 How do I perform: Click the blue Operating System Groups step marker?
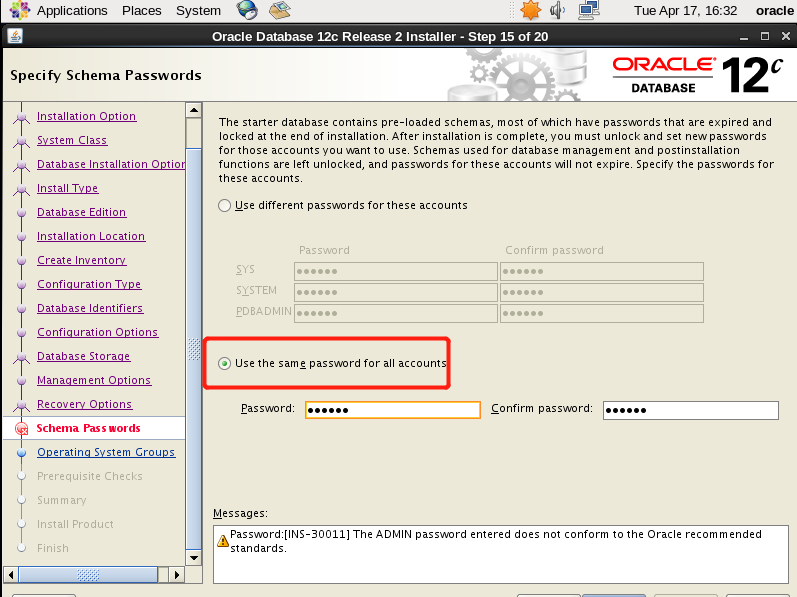tap(21, 453)
